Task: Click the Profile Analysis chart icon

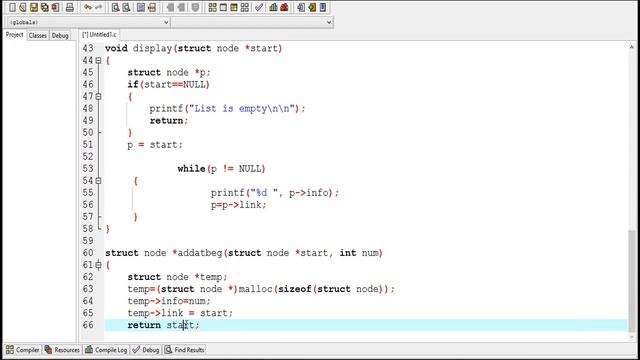Action: 273,7
